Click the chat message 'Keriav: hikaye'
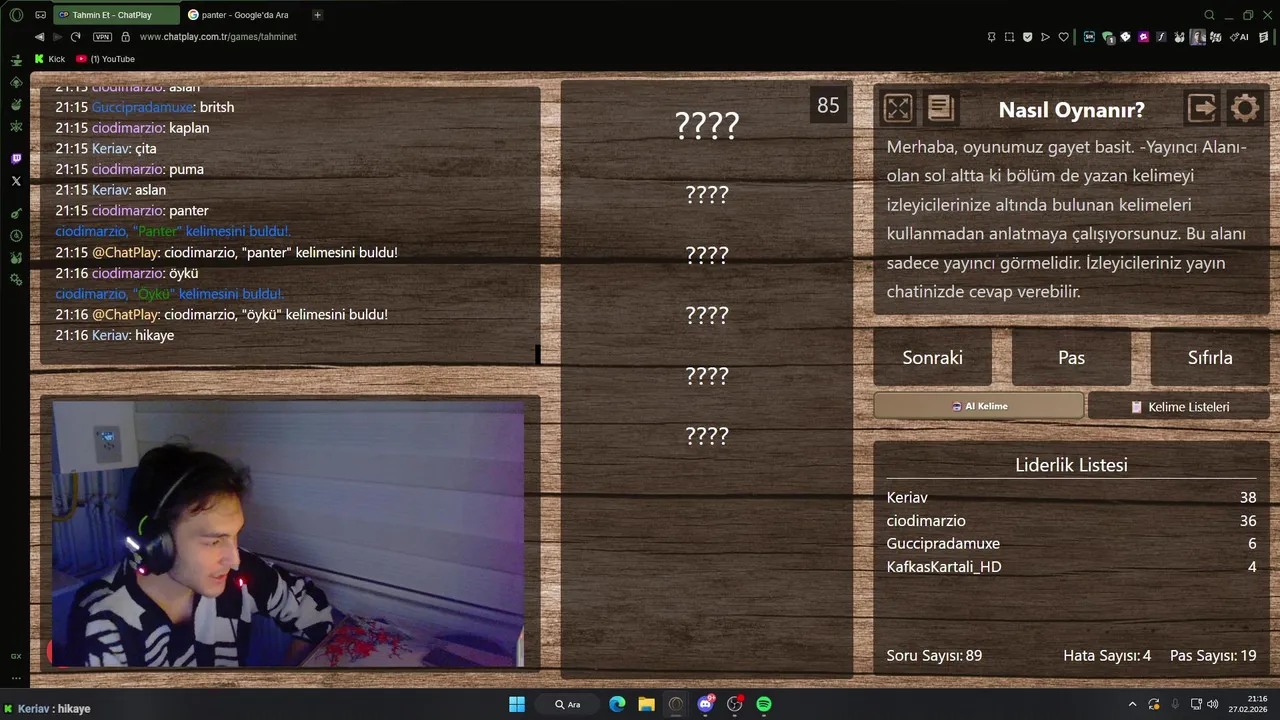This screenshot has width=1280, height=720. coord(115,335)
